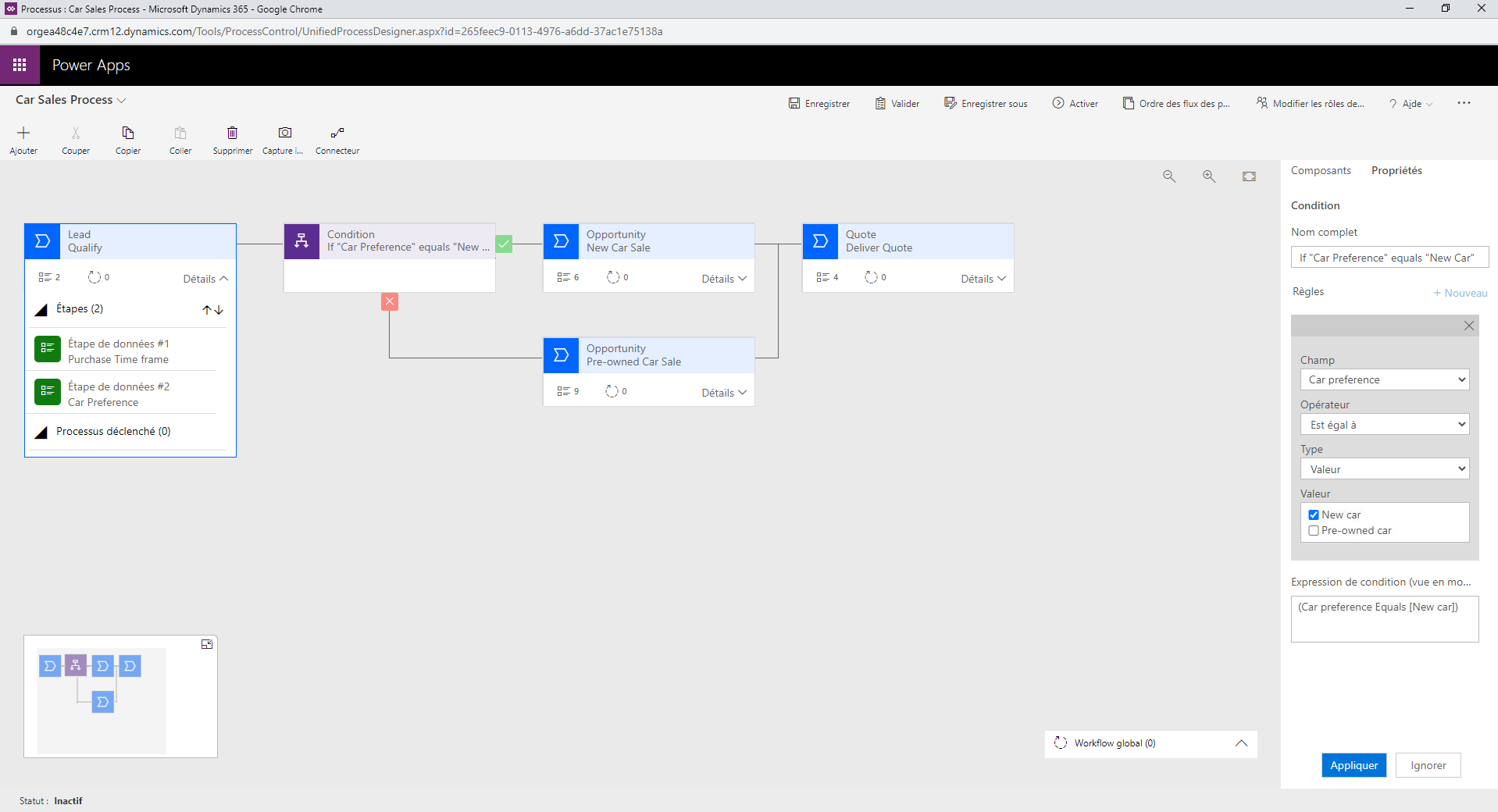Move the step up with the arrow
The width and height of the screenshot is (1498, 812).
pyautogui.click(x=207, y=310)
